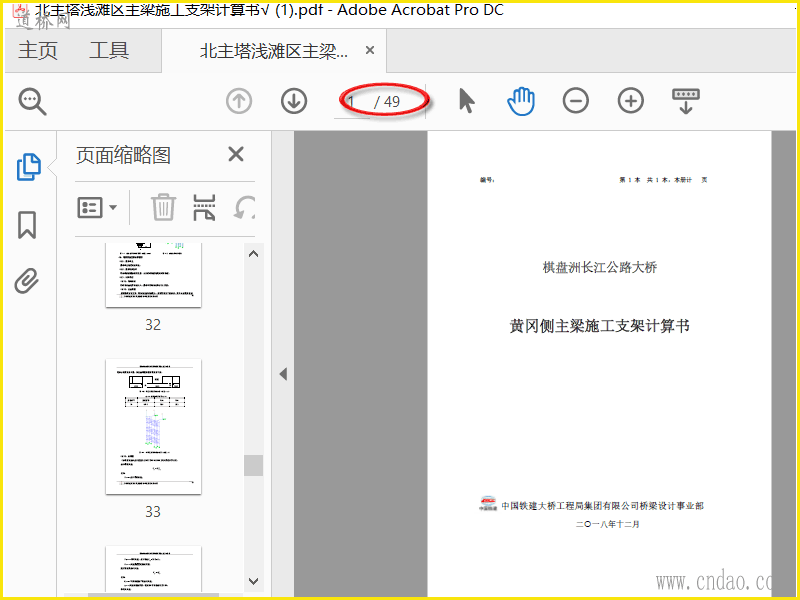Zoom out with the minus button
The height and width of the screenshot is (600, 800).
[x=576, y=101]
